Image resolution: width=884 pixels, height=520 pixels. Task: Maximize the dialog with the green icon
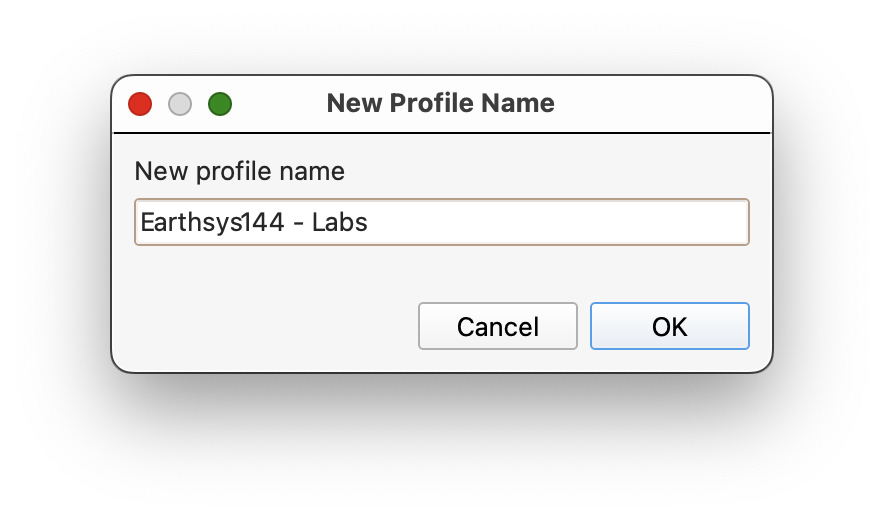220,104
